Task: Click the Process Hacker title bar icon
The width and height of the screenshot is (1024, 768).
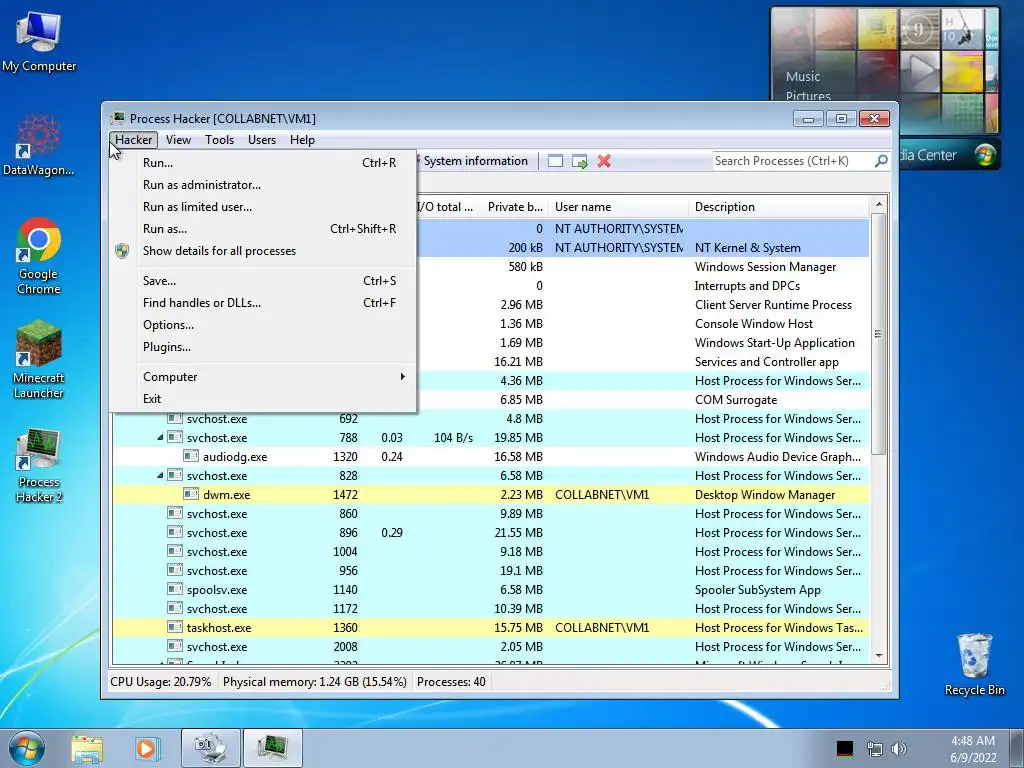Action: point(118,118)
